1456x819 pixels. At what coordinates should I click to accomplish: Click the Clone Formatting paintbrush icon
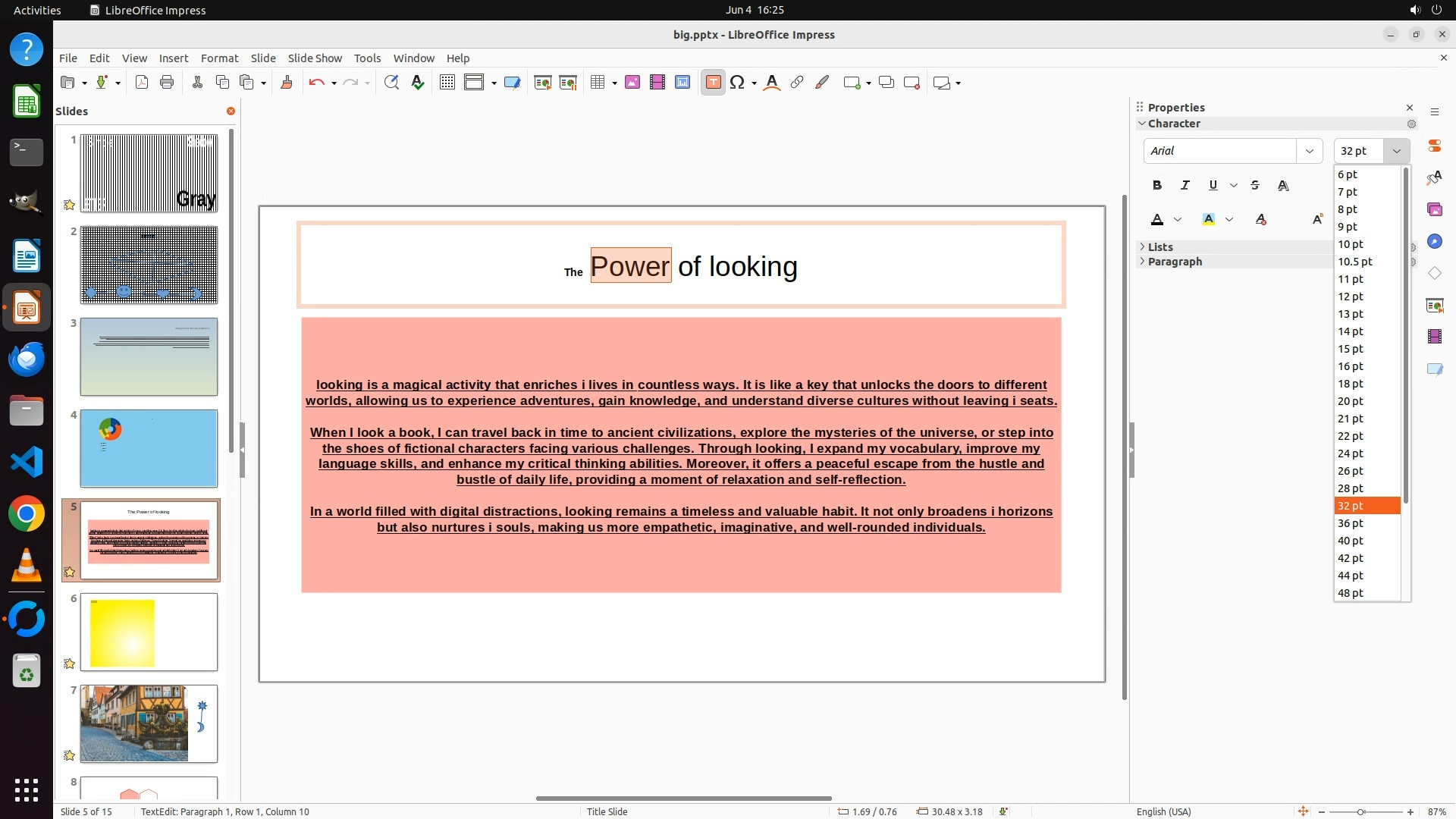tap(287, 83)
